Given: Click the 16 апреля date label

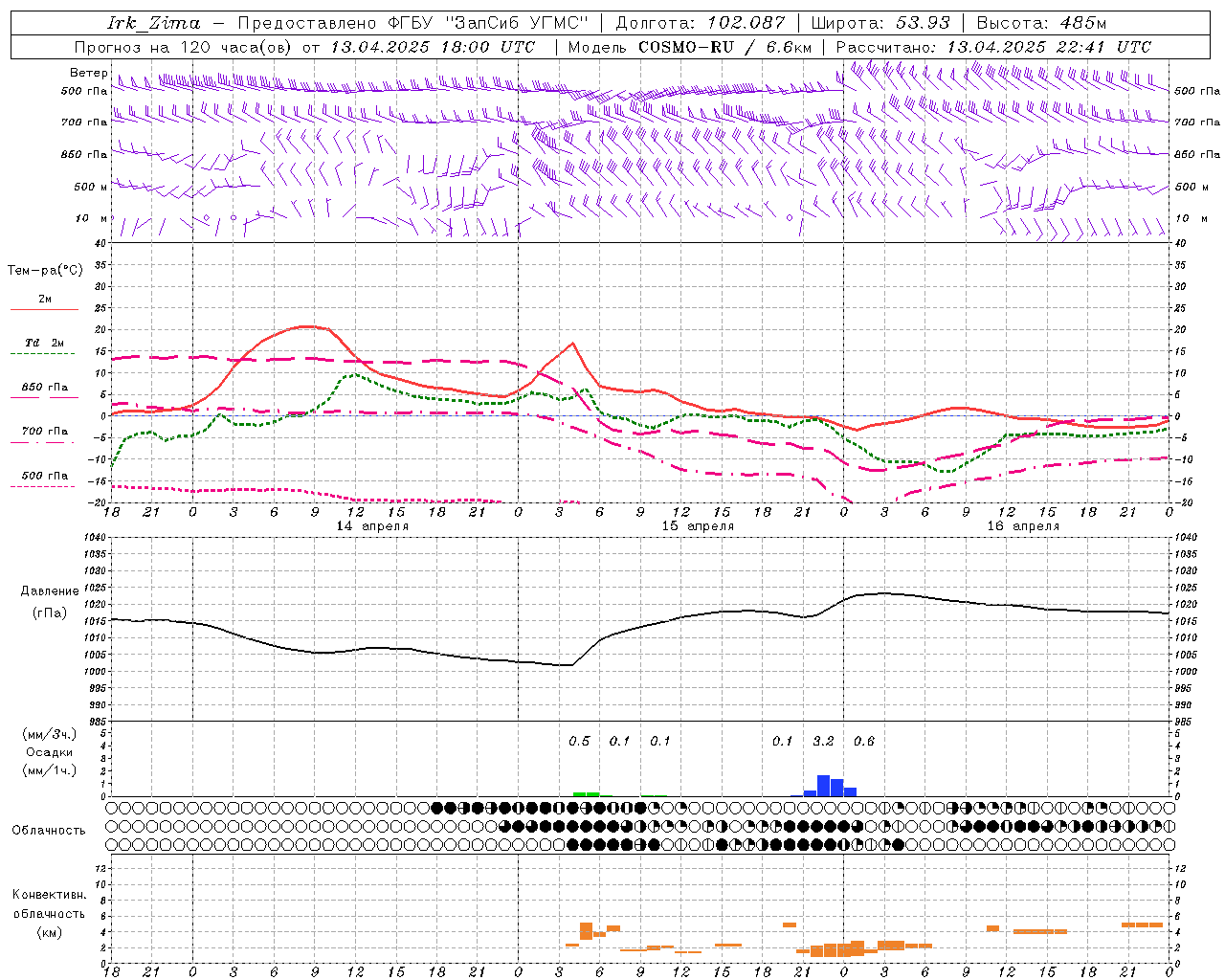Looking at the screenshot, I should tap(1023, 526).
